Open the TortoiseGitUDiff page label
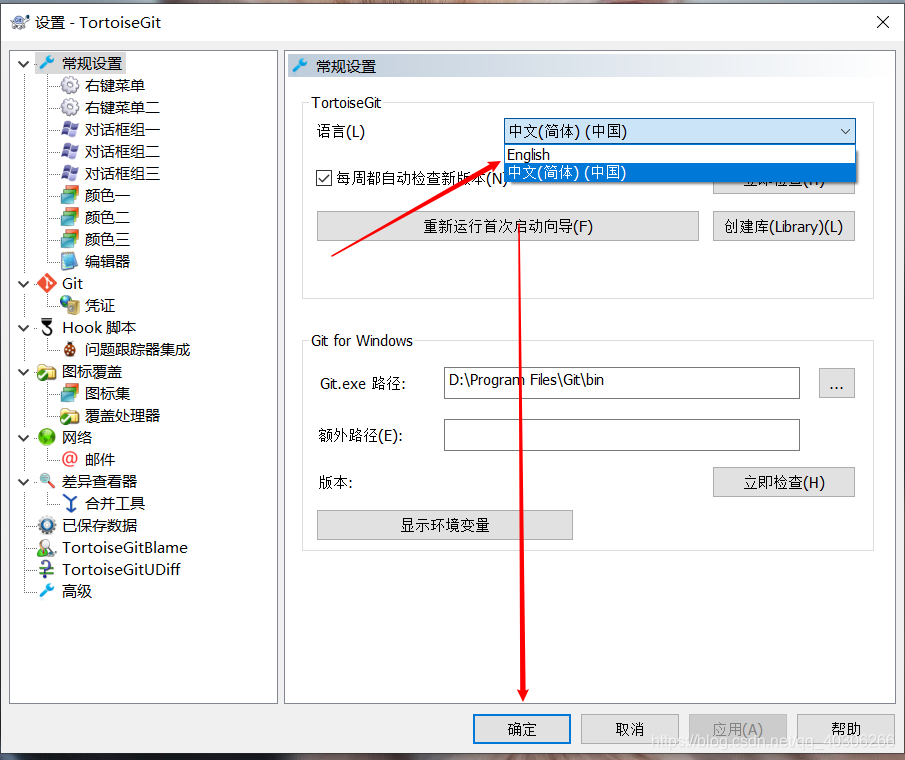This screenshot has width=905, height=760. click(x=121, y=569)
